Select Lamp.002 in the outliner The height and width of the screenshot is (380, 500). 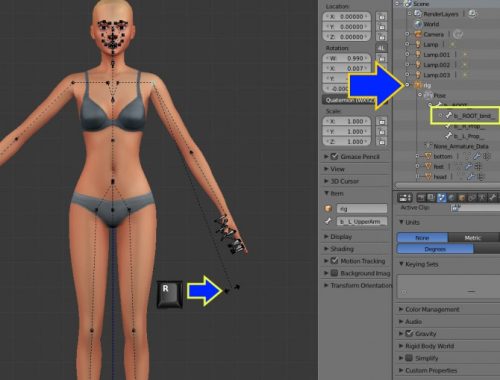[436, 65]
